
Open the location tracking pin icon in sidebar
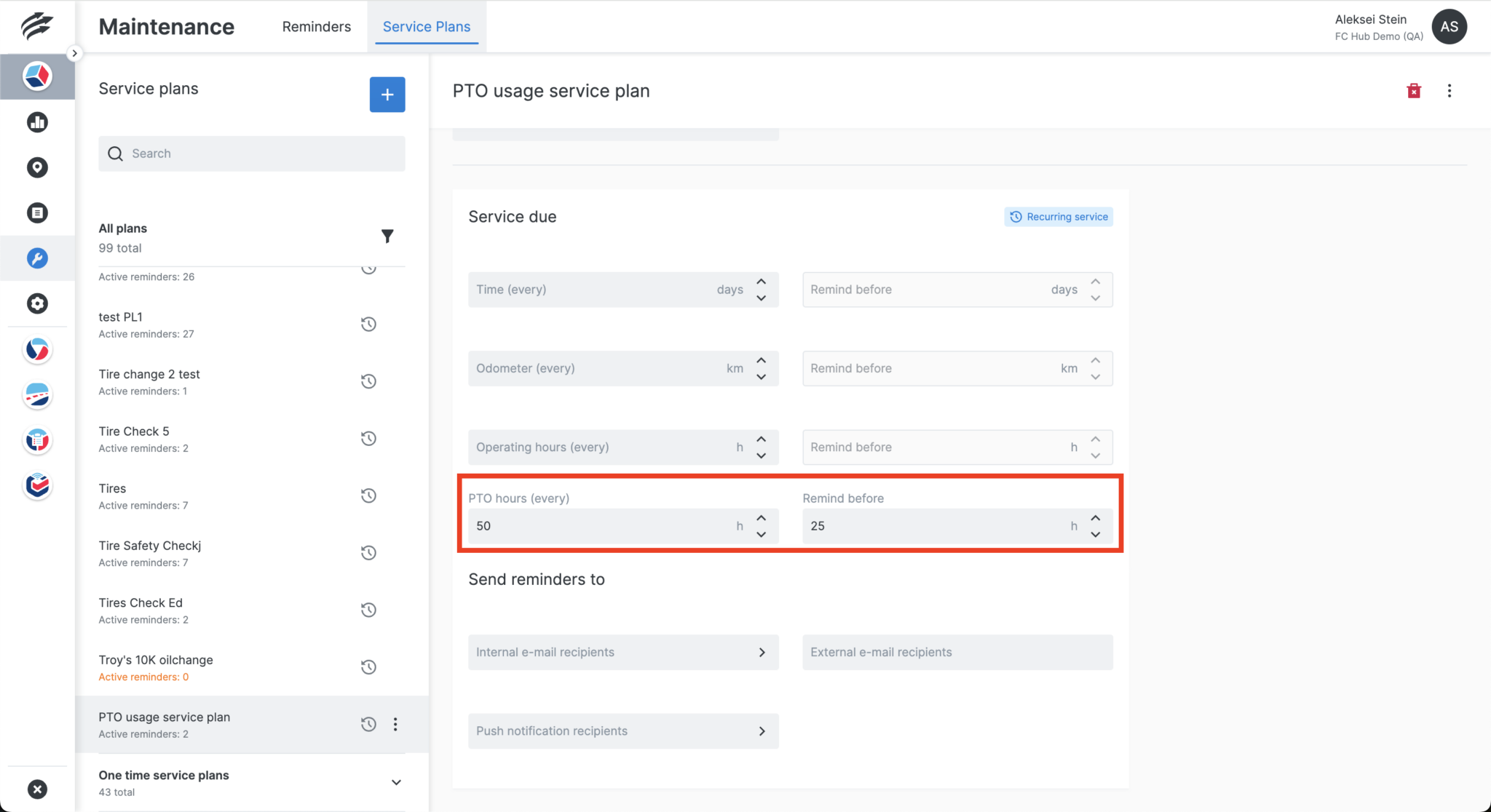37,167
